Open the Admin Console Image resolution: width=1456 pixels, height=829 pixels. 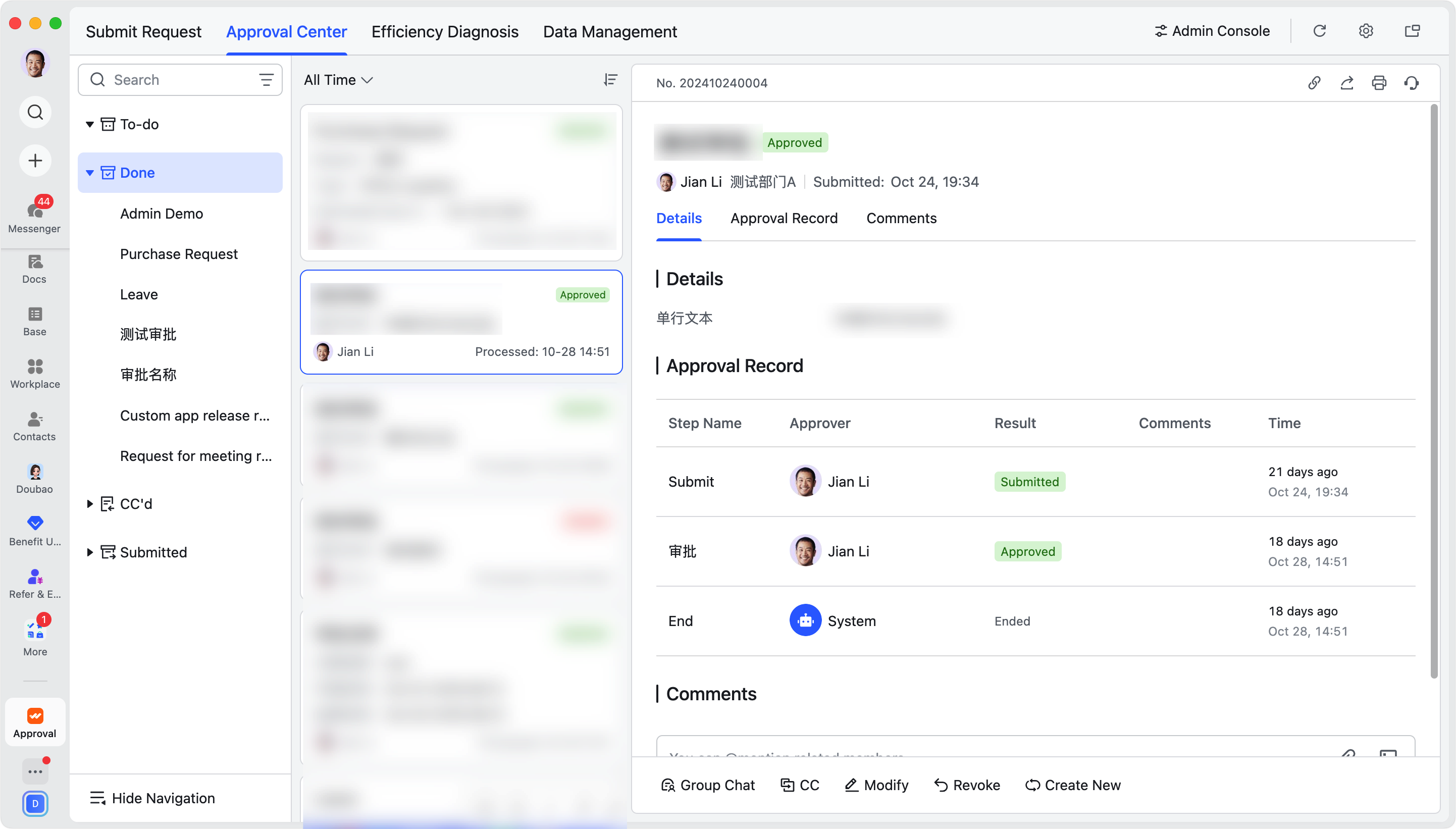tap(1212, 31)
